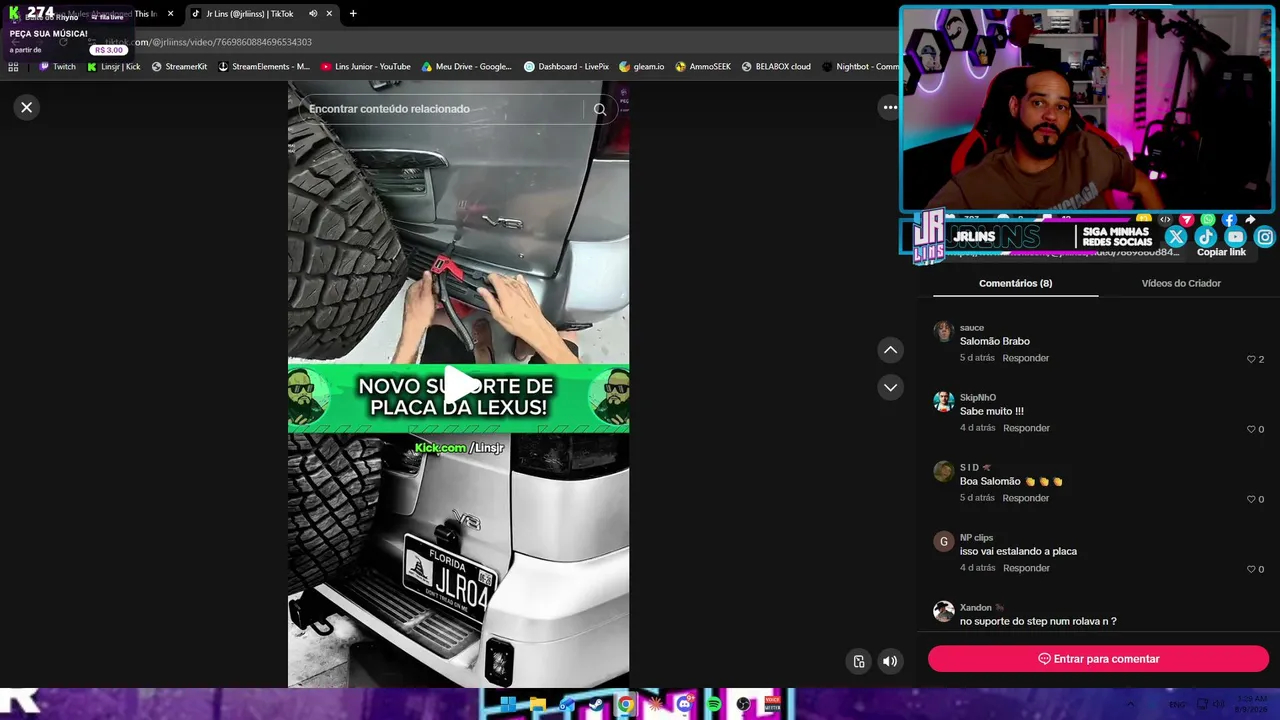Reply to sauce's comment via Responder
The width and height of the screenshot is (1280, 720).
1026,358
